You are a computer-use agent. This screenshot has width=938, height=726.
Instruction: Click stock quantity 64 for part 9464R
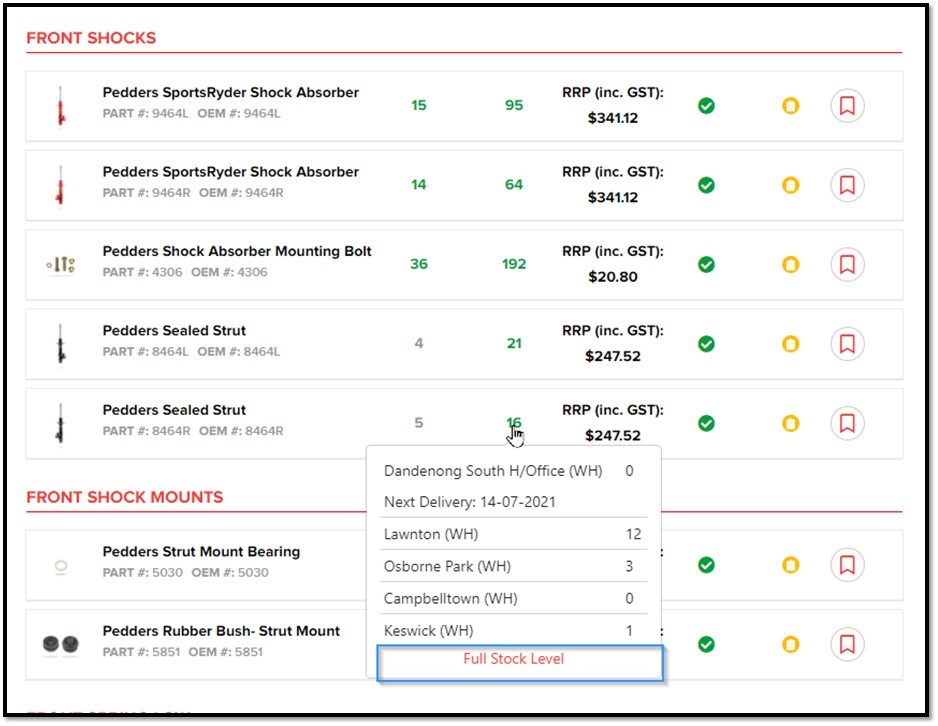[513, 185]
